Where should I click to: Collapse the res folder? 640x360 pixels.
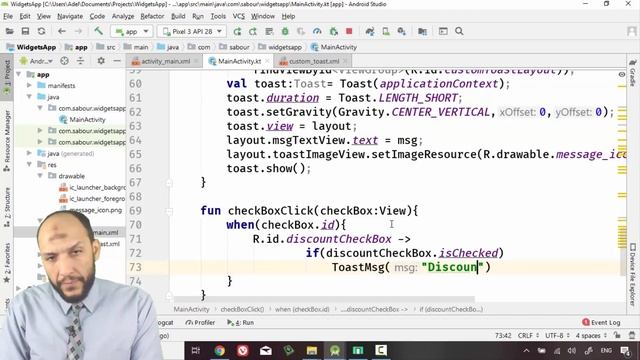pos(29,165)
